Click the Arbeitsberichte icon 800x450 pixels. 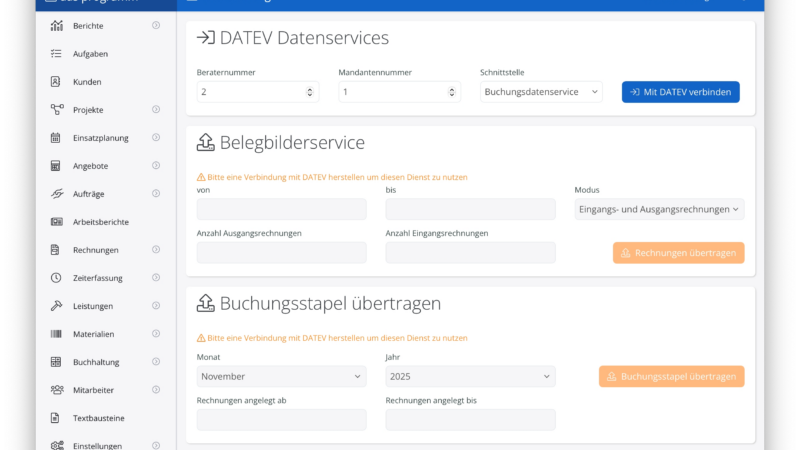pos(57,222)
